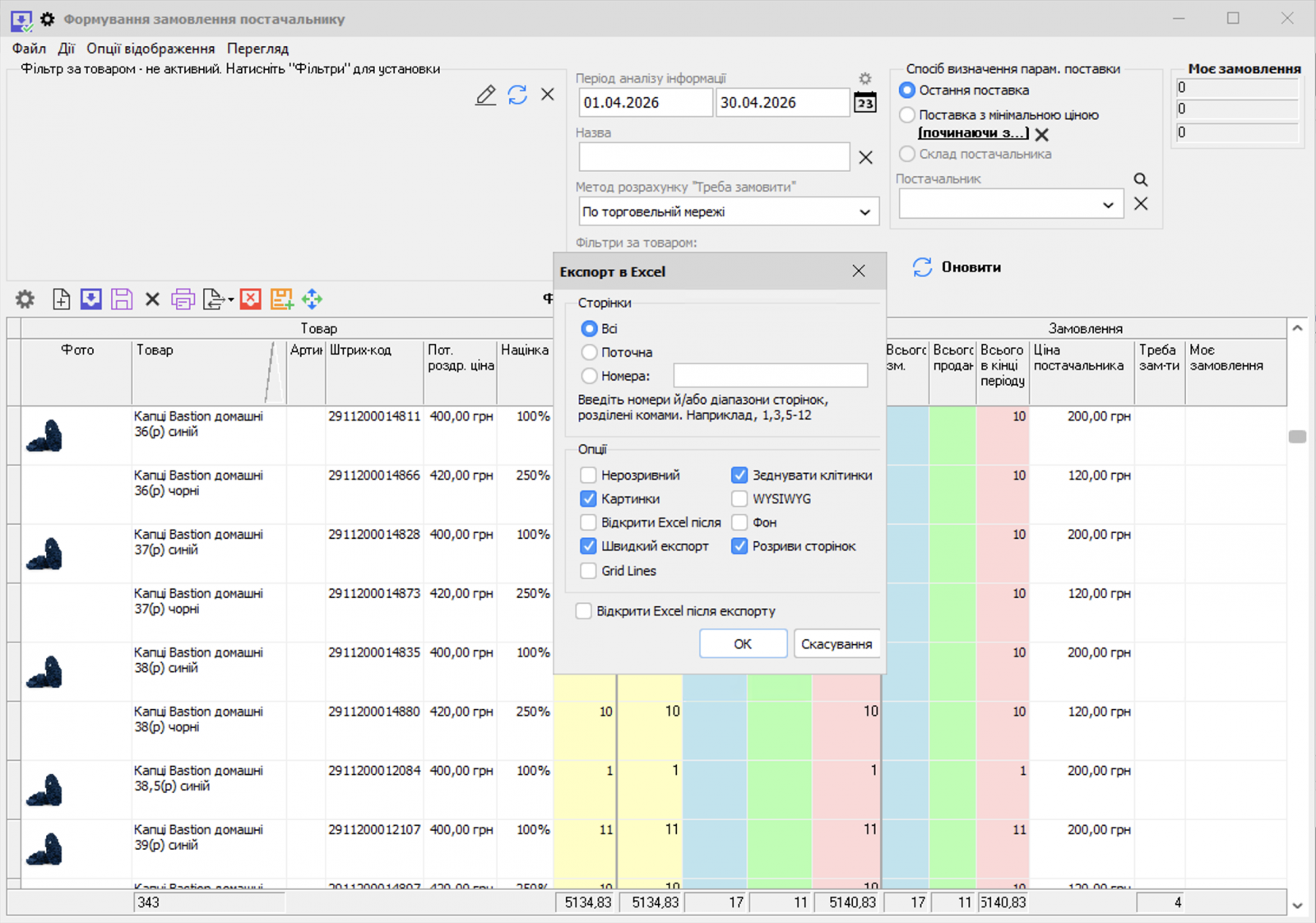The height and width of the screenshot is (923, 1316).
Task: Confirm export with the OK button
Action: pyautogui.click(x=742, y=644)
